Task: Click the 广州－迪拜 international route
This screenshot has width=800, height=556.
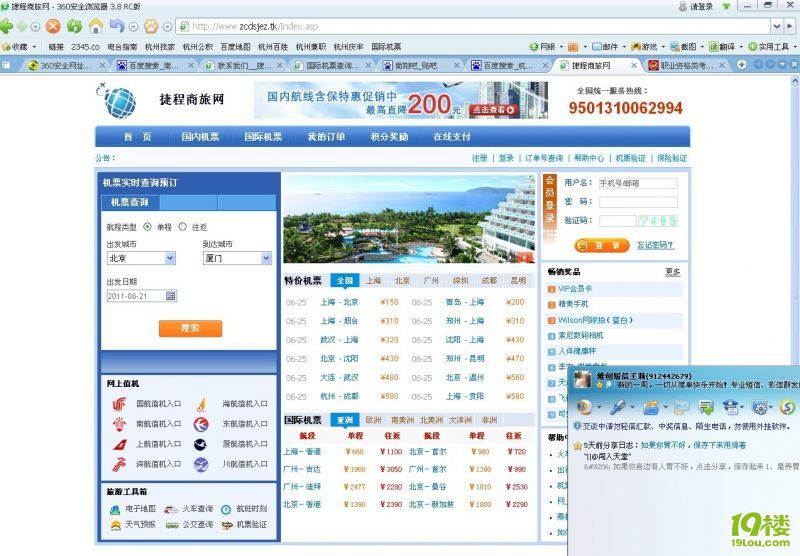Action: click(302, 487)
